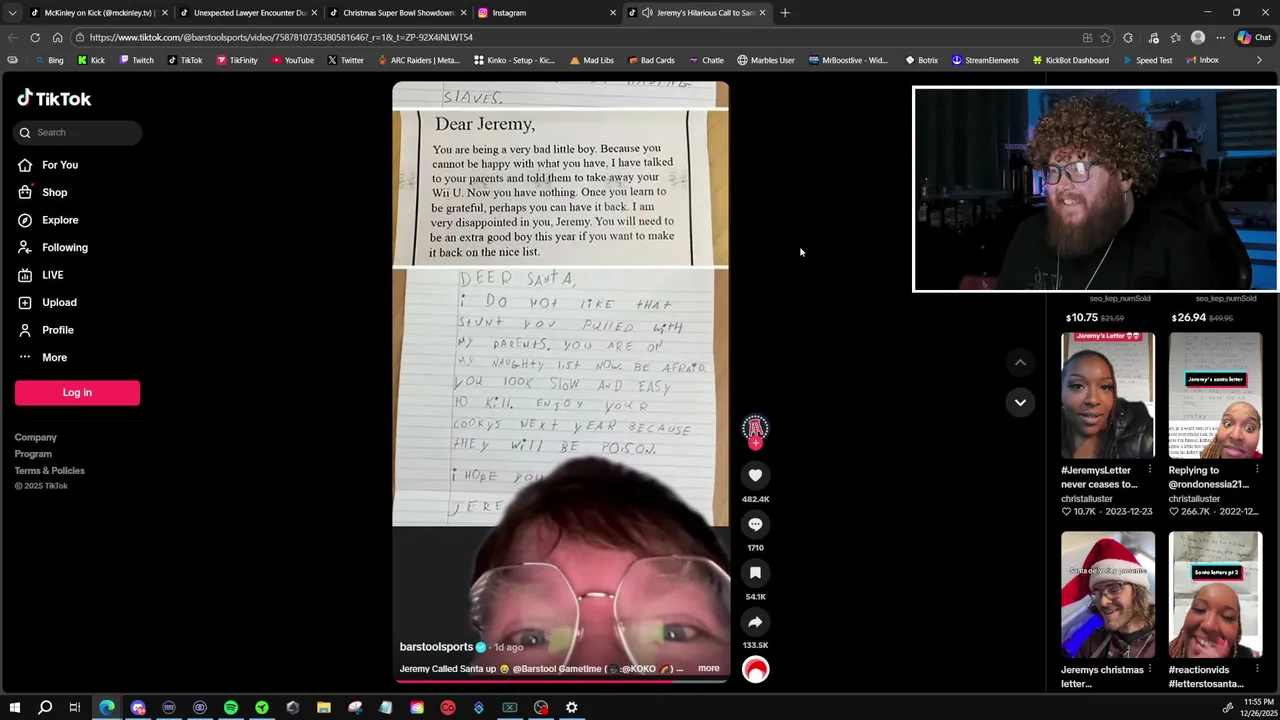Open Spotify from the taskbar

pos(231,708)
